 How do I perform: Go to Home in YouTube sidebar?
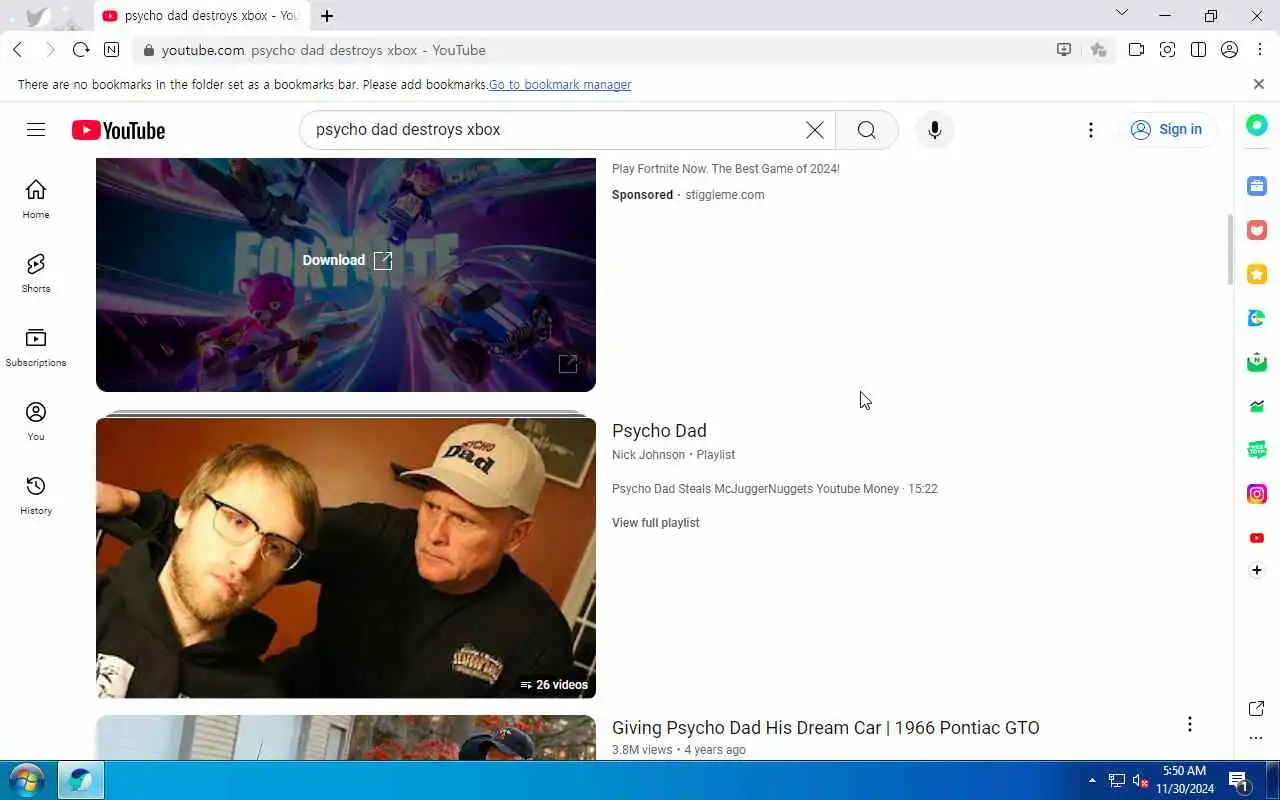pyautogui.click(x=36, y=199)
